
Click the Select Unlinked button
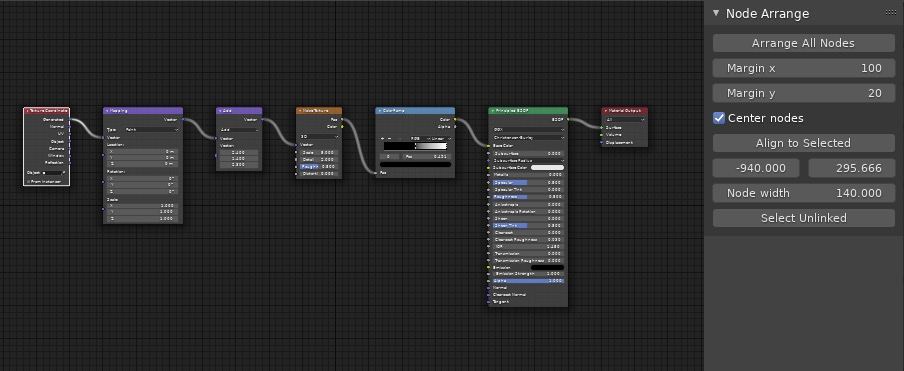click(803, 218)
